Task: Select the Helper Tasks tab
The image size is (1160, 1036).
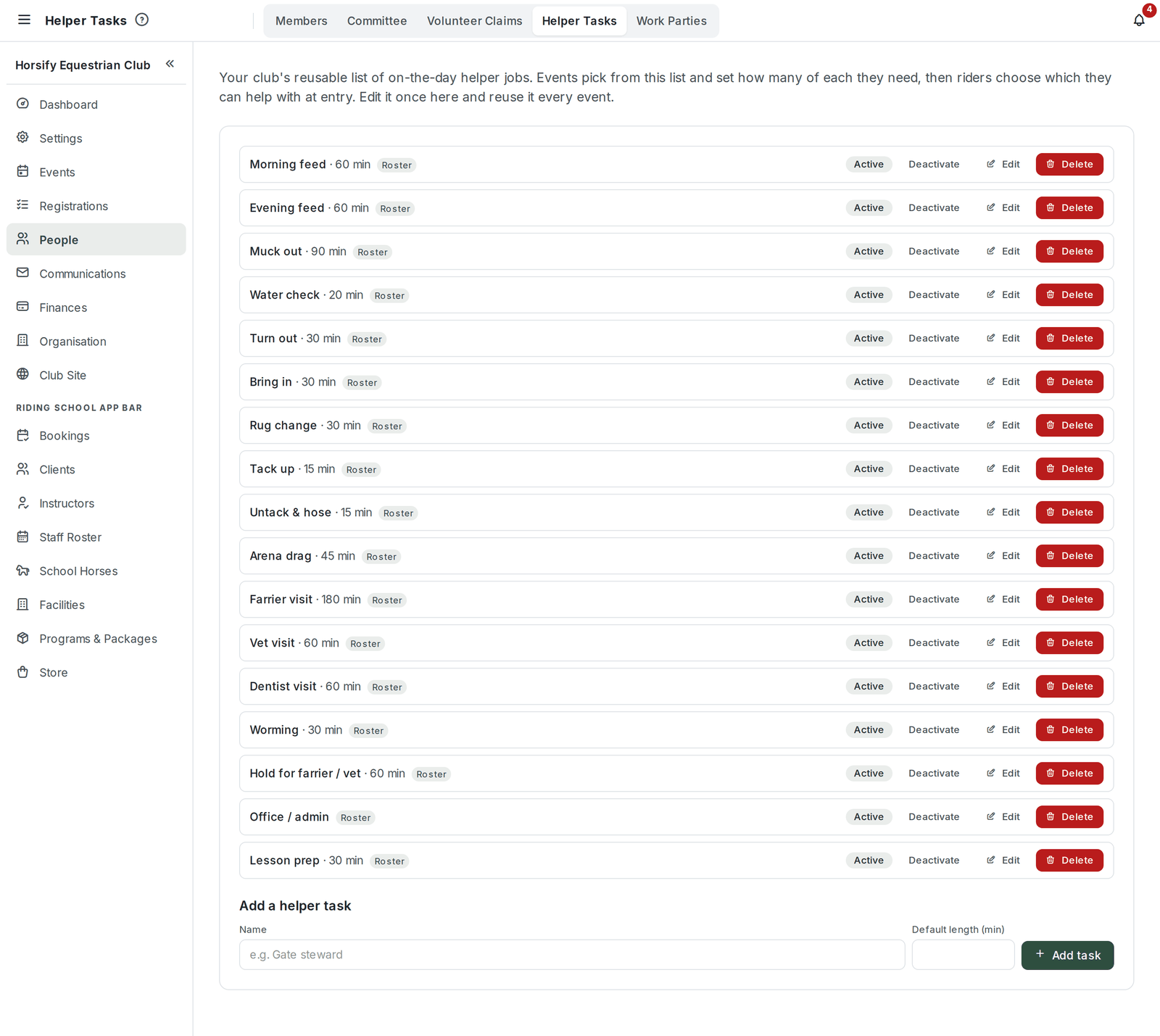Action: [x=579, y=21]
